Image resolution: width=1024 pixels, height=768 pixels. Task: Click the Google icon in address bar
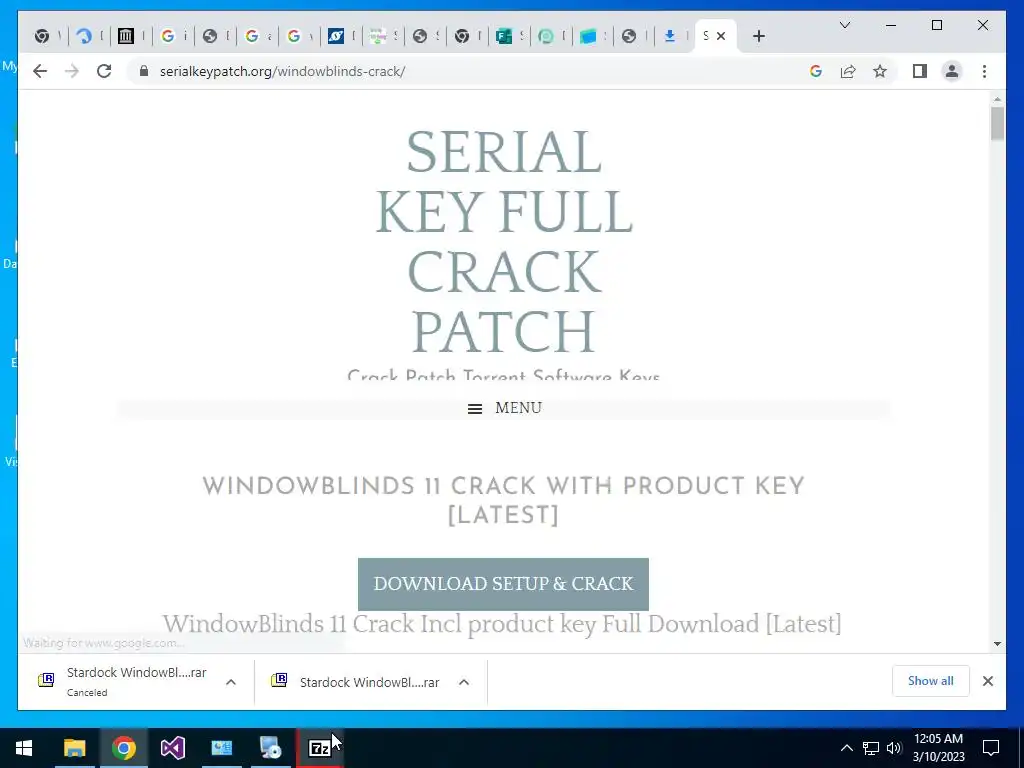[816, 71]
